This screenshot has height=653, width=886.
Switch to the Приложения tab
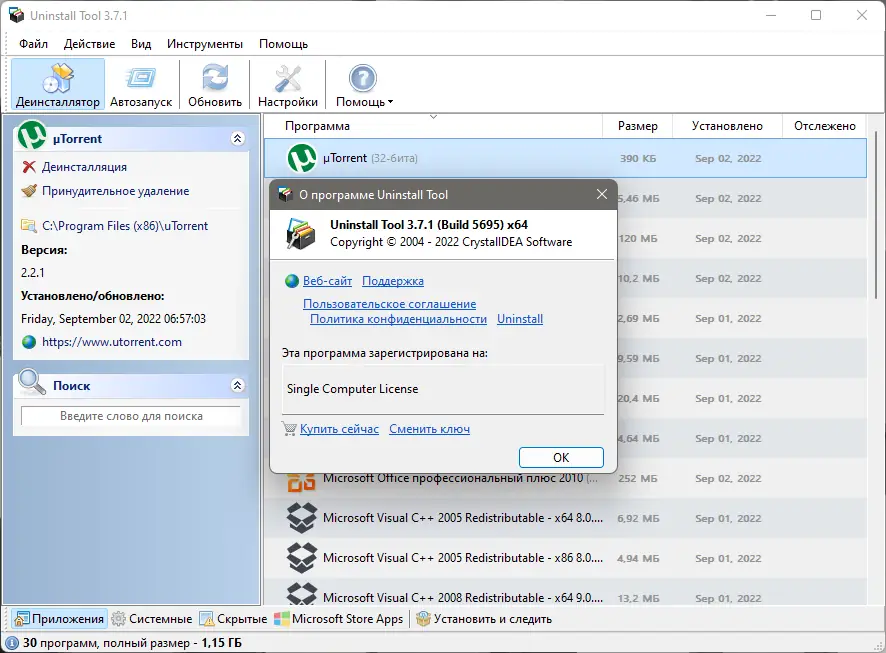tap(59, 619)
